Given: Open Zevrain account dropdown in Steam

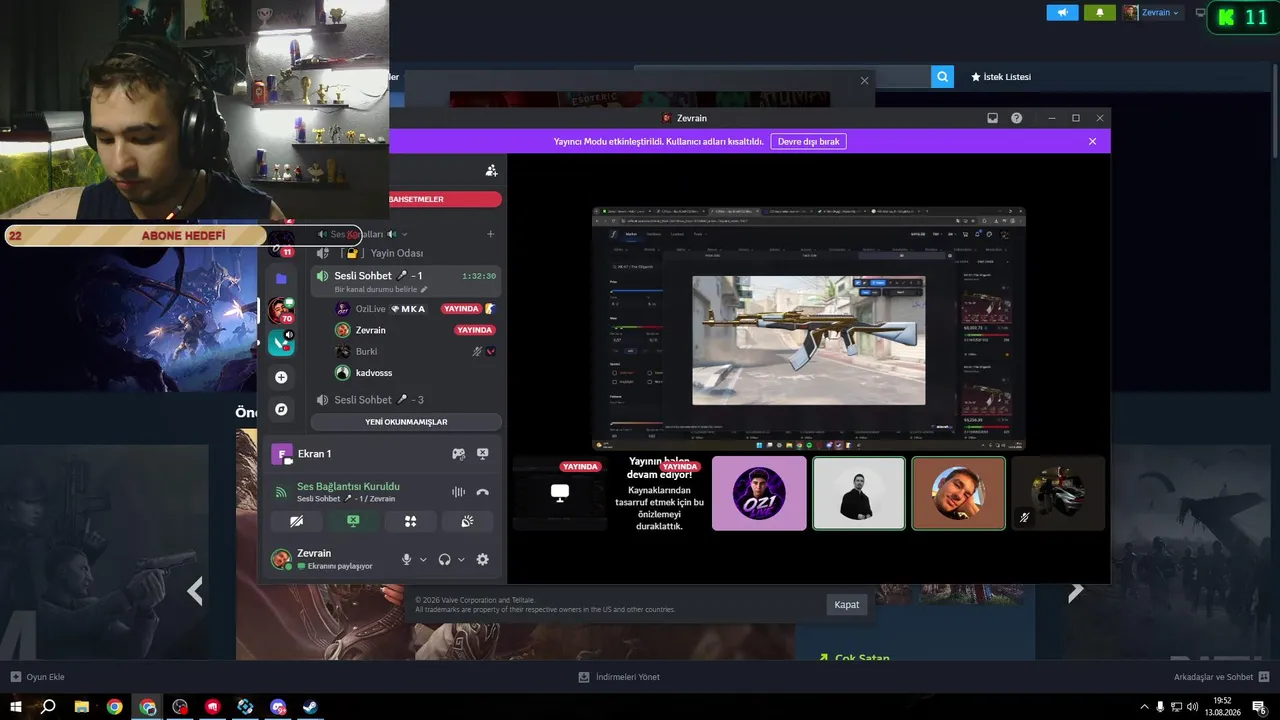Looking at the screenshot, I should (x=1151, y=13).
